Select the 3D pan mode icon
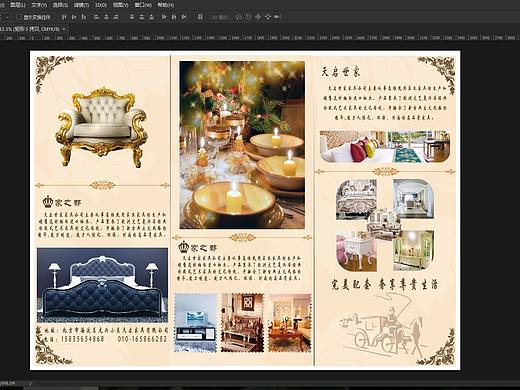 click(x=258, y=17)
